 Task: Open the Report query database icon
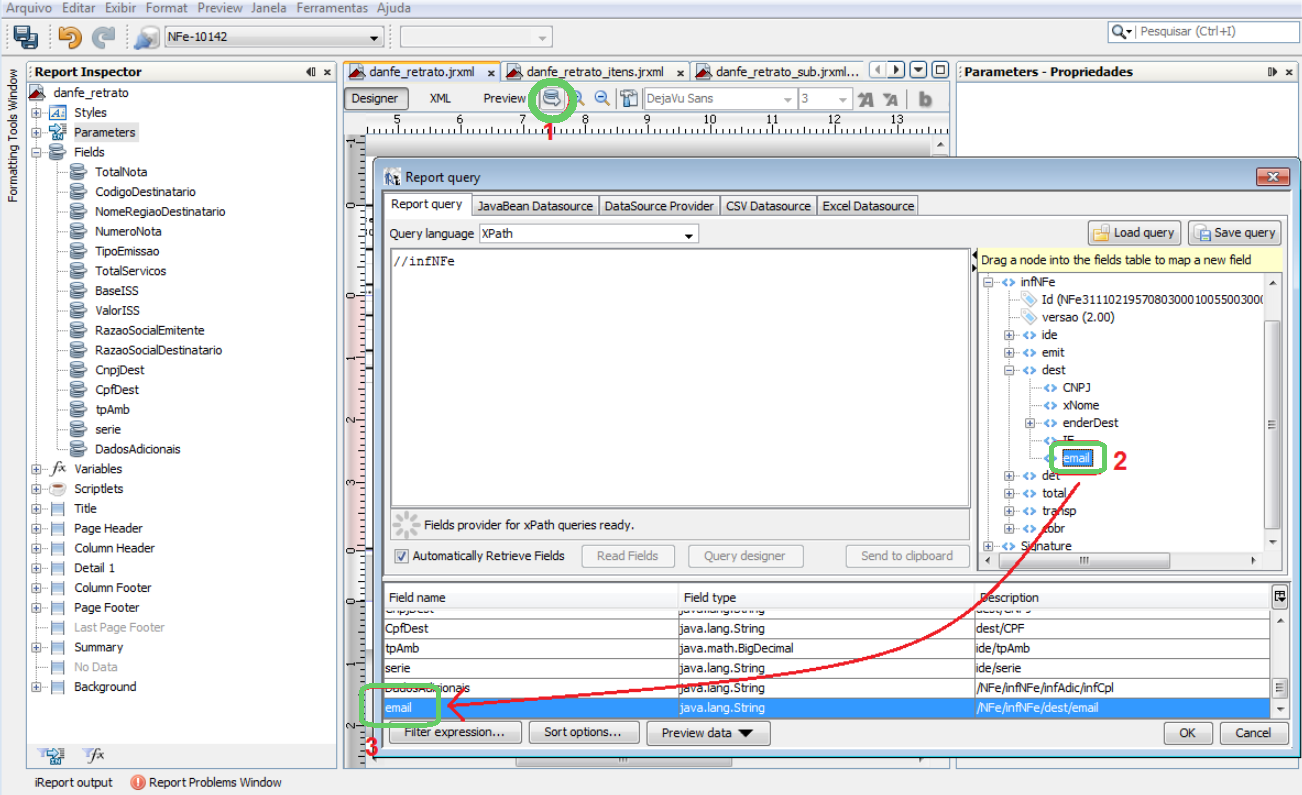(x=551, y=98)
